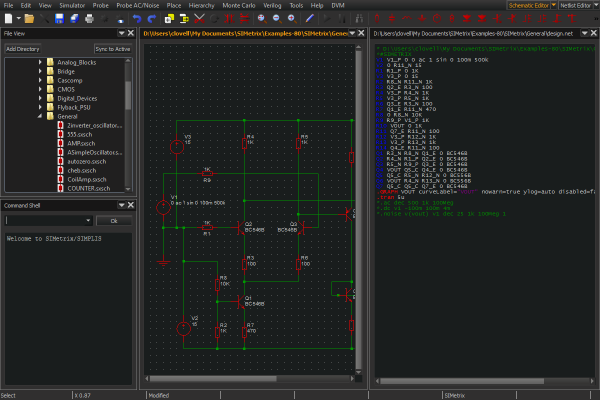The image size is (600, 400).
Task: Open the dropdown arrow beside the New icon
Action: pos(18,18)
